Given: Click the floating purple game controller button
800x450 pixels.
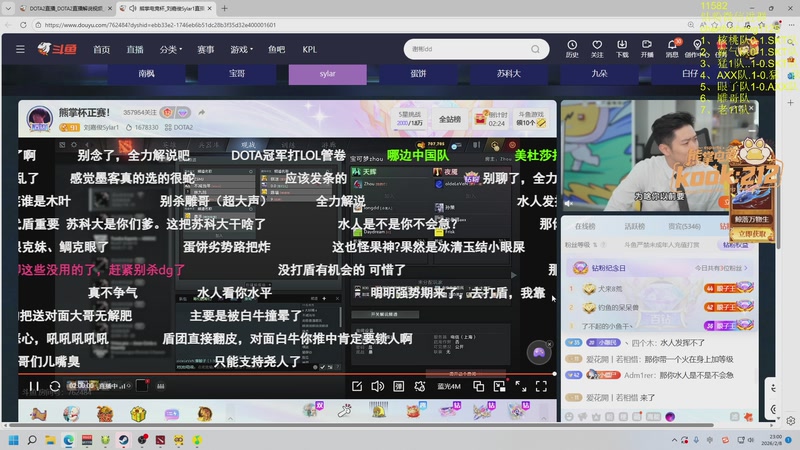Looking at the screenshot, I should (x=539, y=353).
